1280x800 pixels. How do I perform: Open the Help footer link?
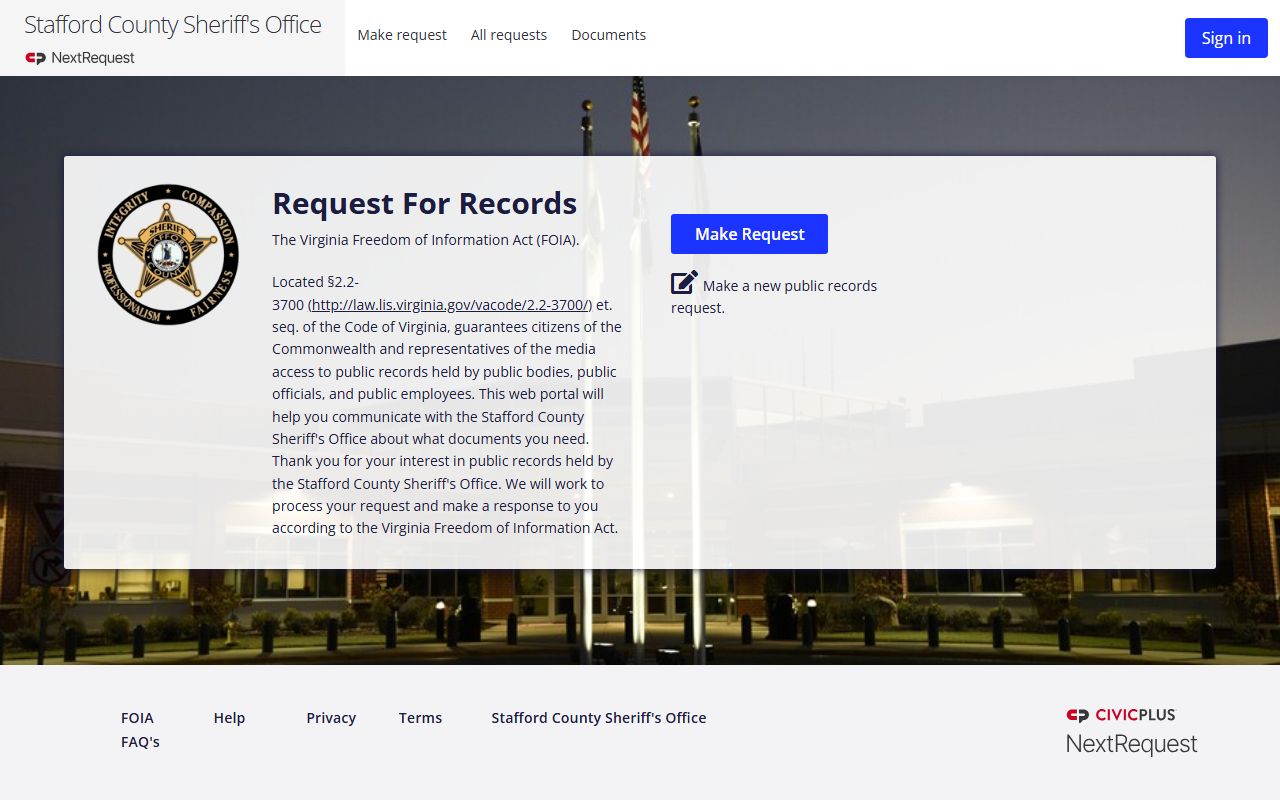pos(229,718)
